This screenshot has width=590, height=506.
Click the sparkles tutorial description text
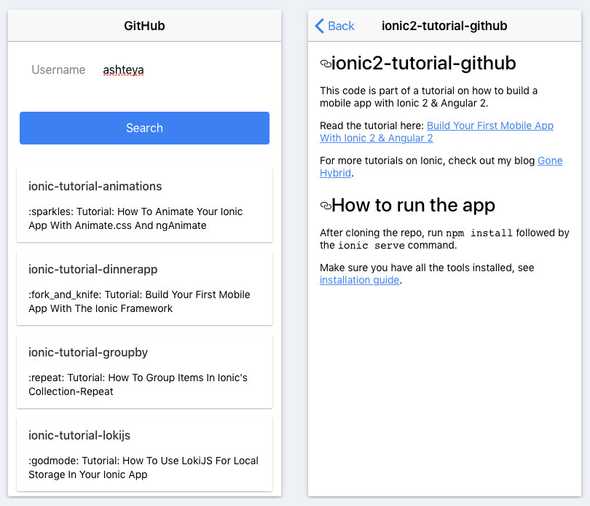(135, 219)
